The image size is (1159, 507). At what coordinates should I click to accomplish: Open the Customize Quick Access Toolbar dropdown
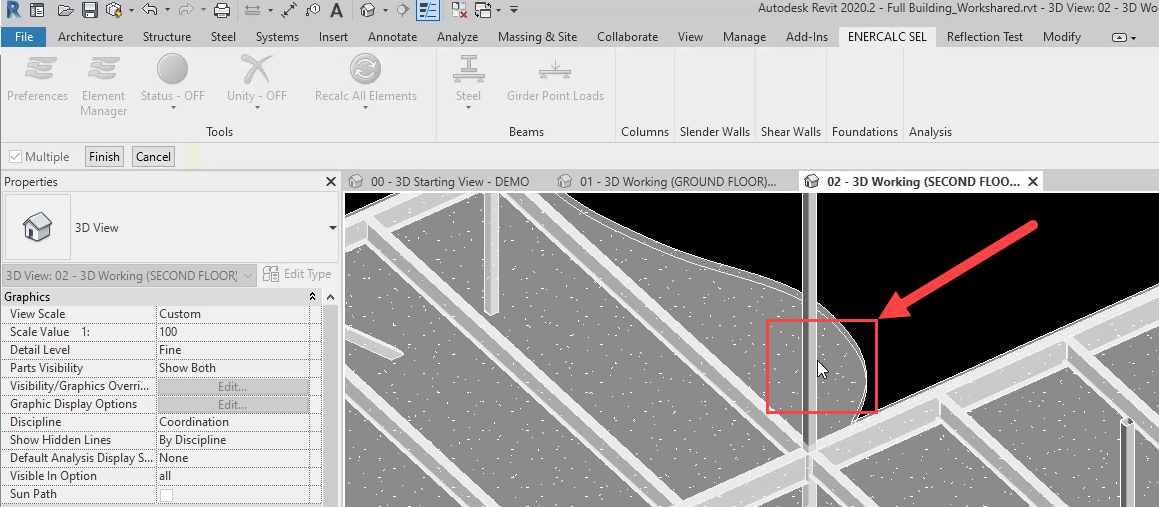[514, 10]
